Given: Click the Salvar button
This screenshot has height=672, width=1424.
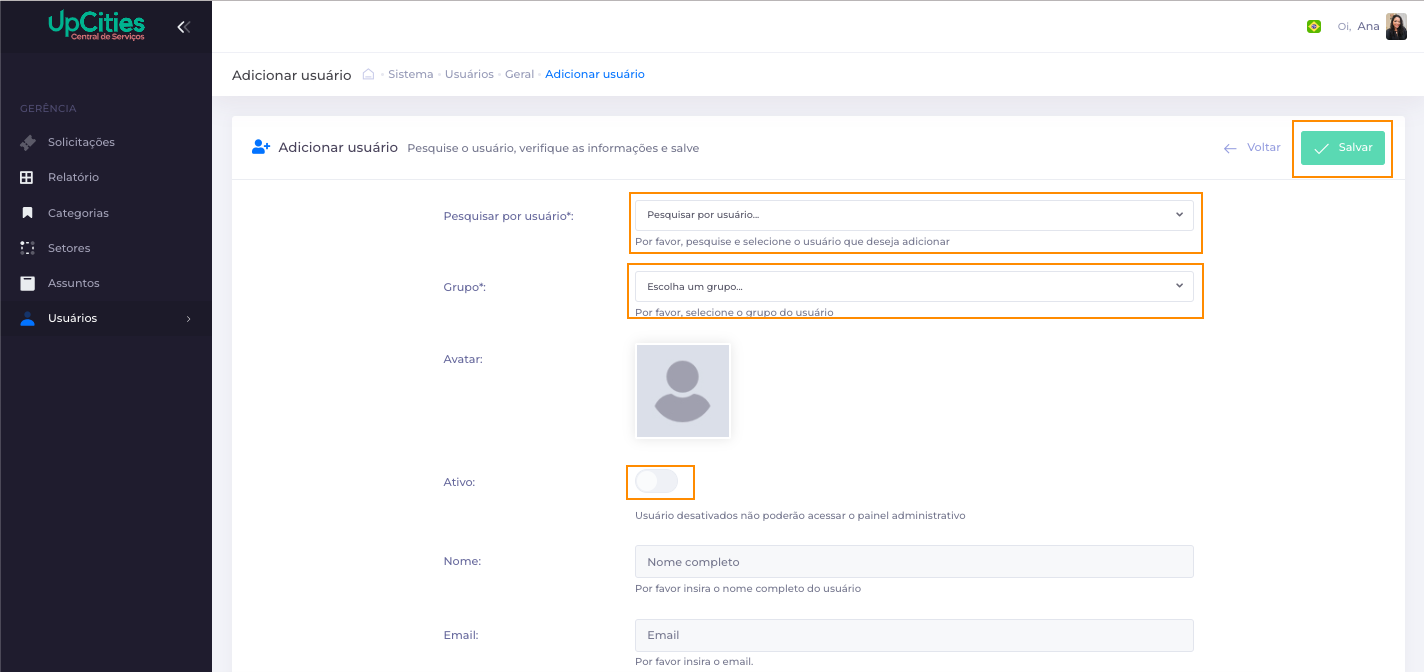Looking at the screenshot, I should 1343,148.
